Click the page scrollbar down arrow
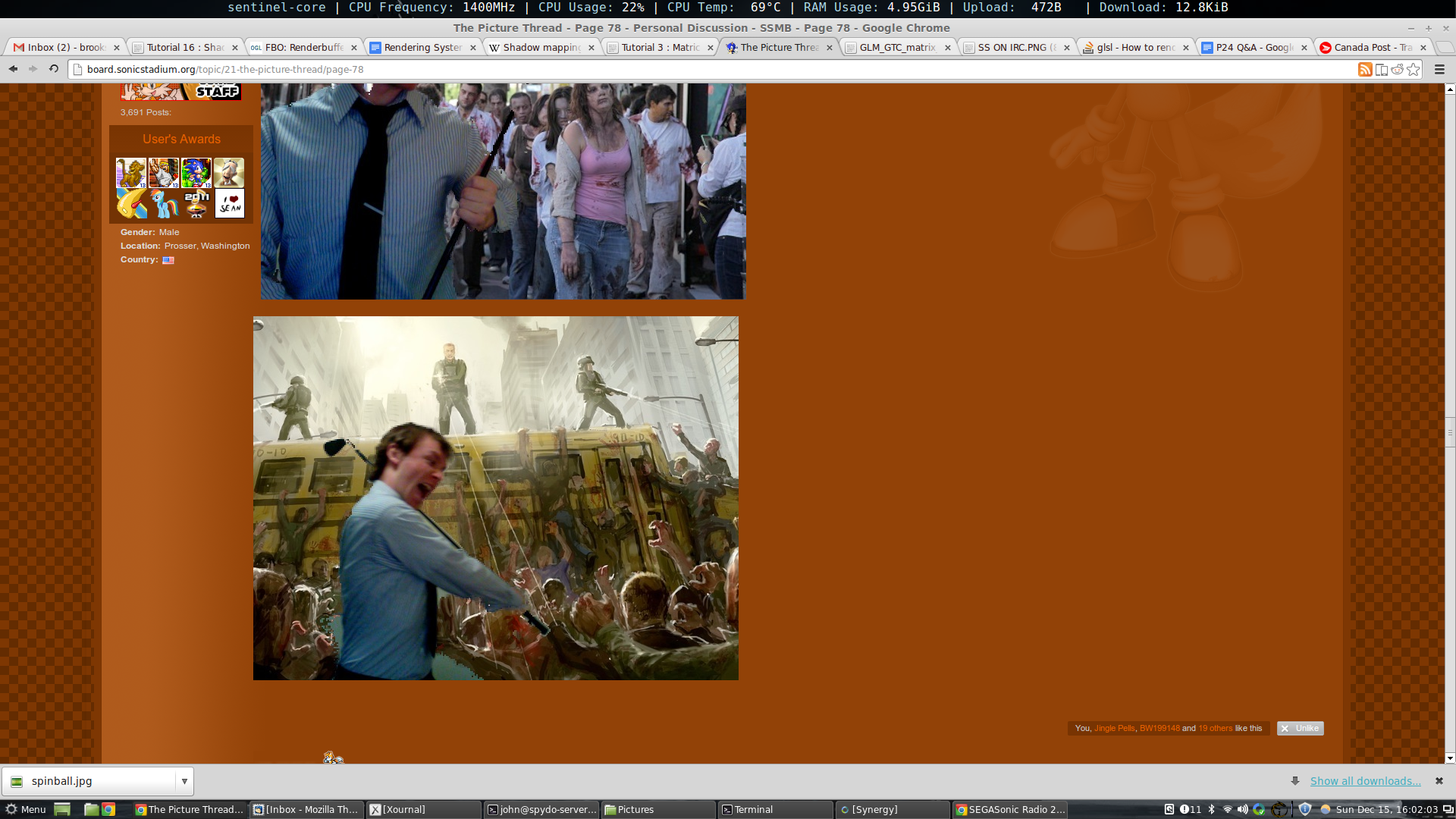1456x819 pixels. tap(1450, 758)
